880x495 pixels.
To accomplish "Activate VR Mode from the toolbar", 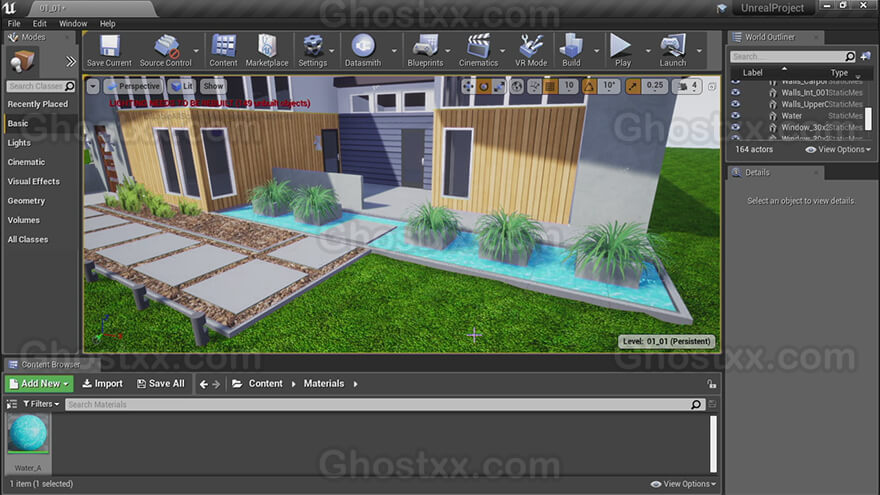I will coord(531,51).
